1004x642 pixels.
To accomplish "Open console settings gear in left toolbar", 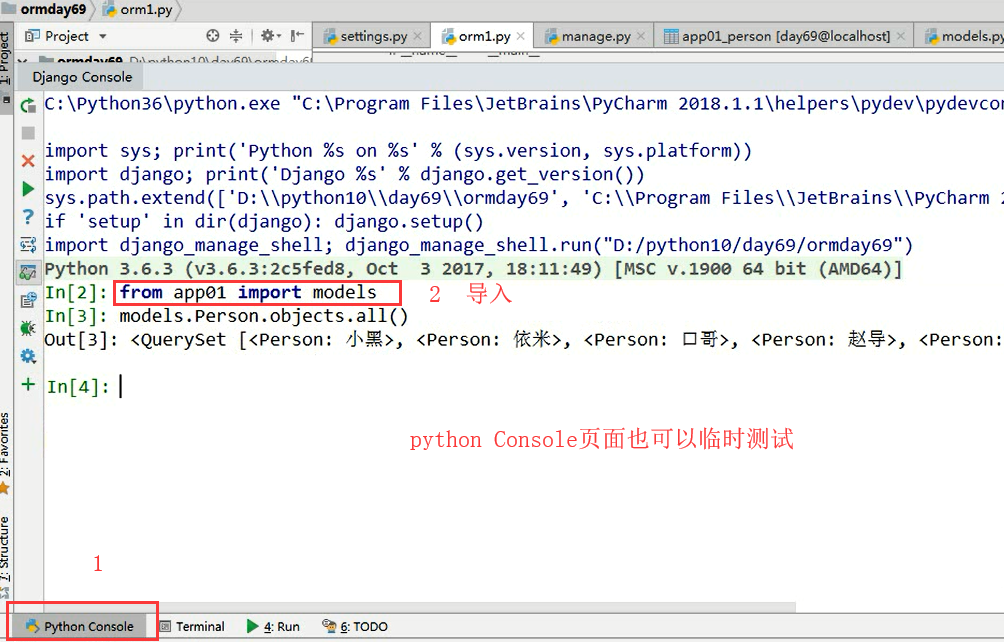I will pos(28,356).
